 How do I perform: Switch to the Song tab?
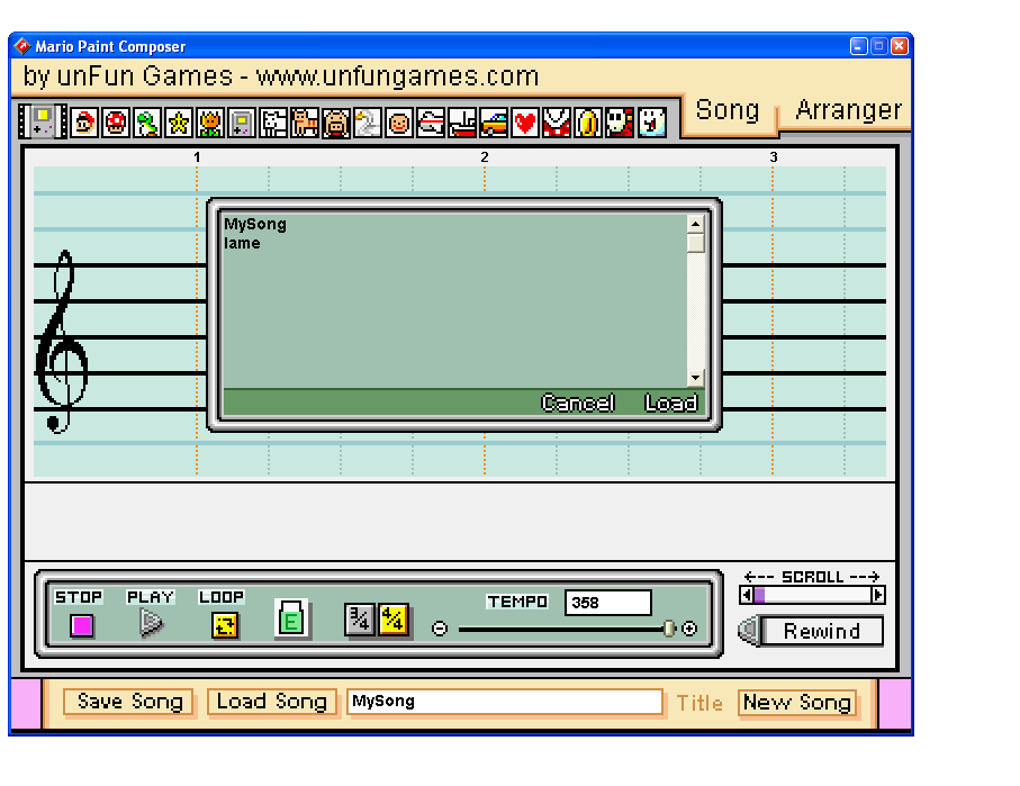coord(727,110)
